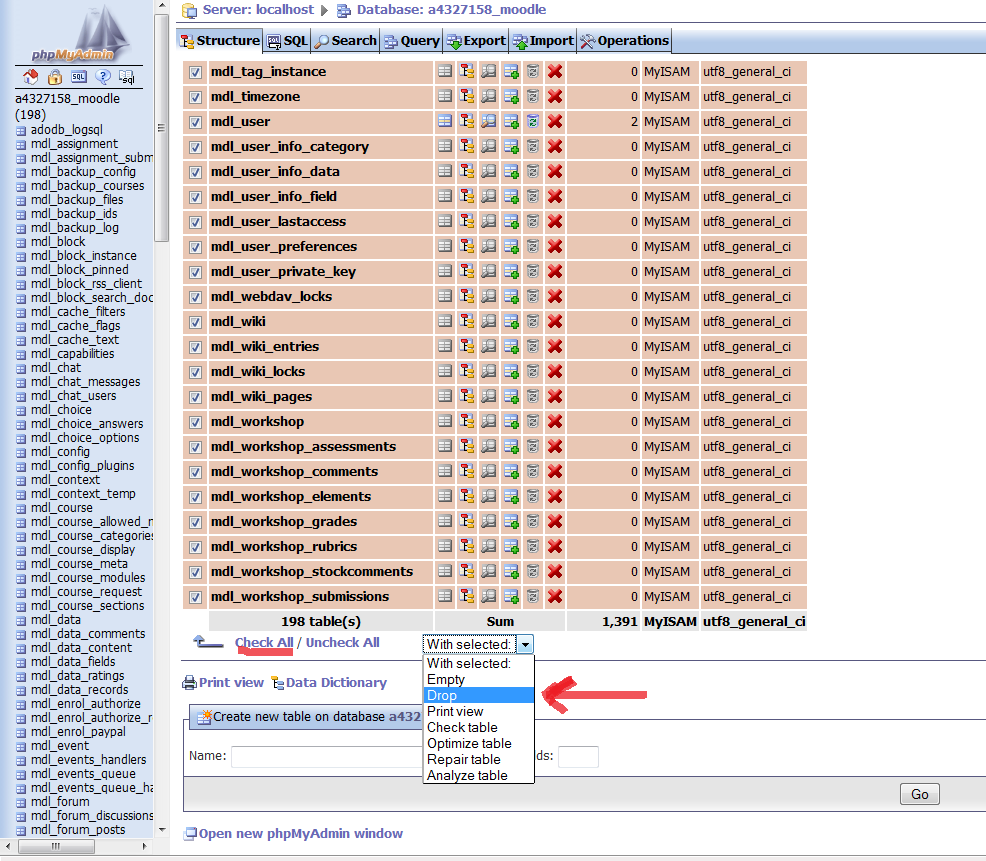Screen dimensions: 986x861
Task: Uncheck the mdl_workshop_elements checkbox
Action: (x=196, y=497)
